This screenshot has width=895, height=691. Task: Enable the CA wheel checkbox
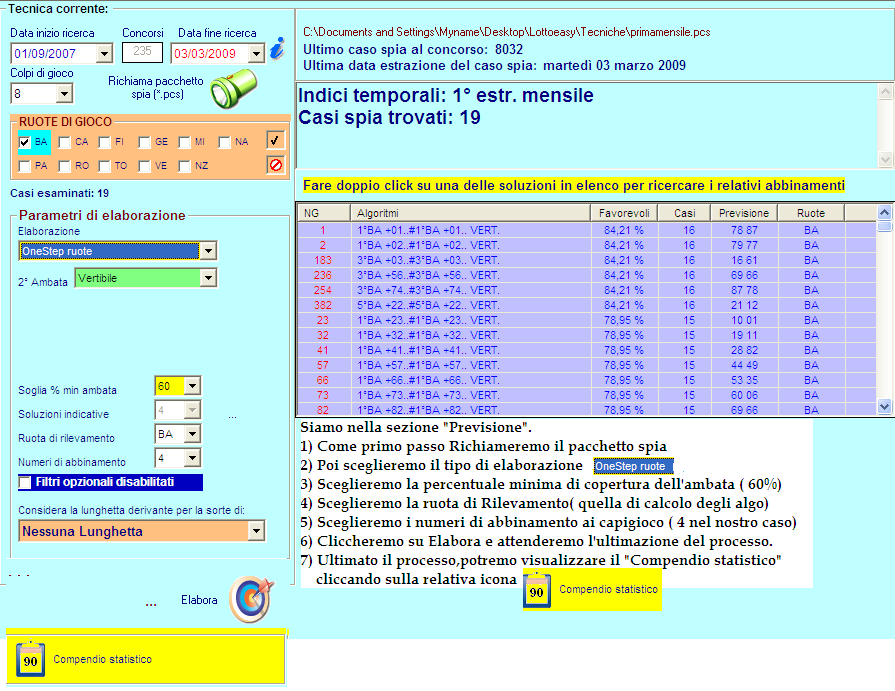[64, 142]
